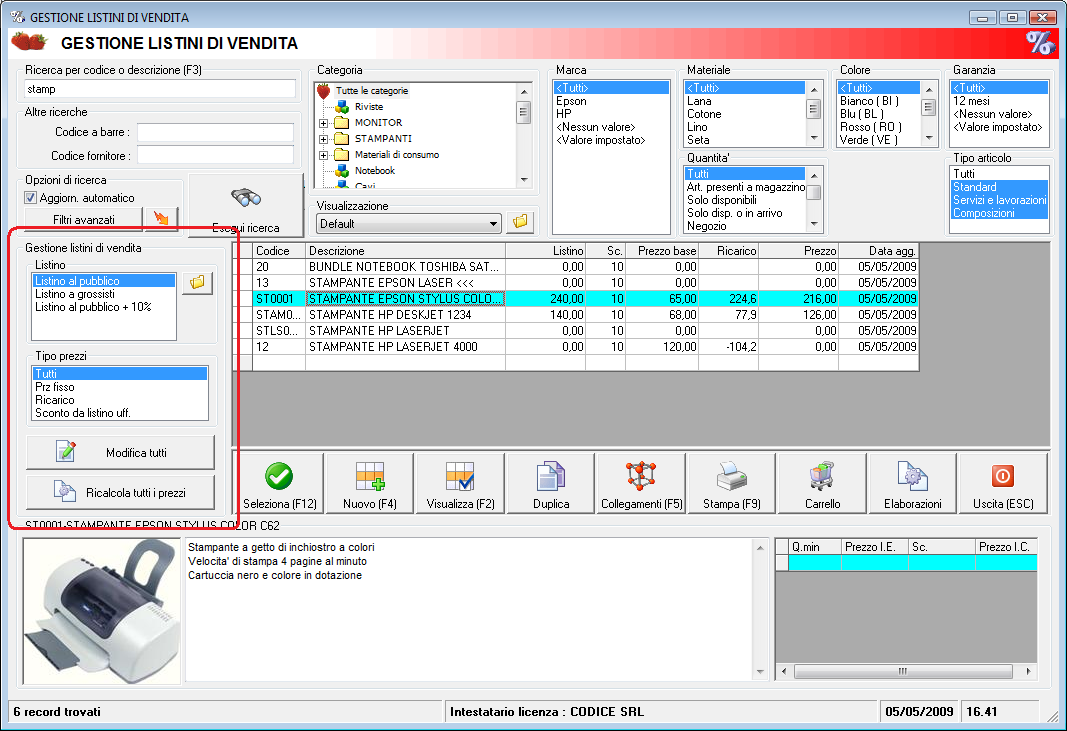Image resolution: width=1067 pixels, height=731 pixels.
Task: Click in the Ricerca per codice search field
Action: pos(160,89)
